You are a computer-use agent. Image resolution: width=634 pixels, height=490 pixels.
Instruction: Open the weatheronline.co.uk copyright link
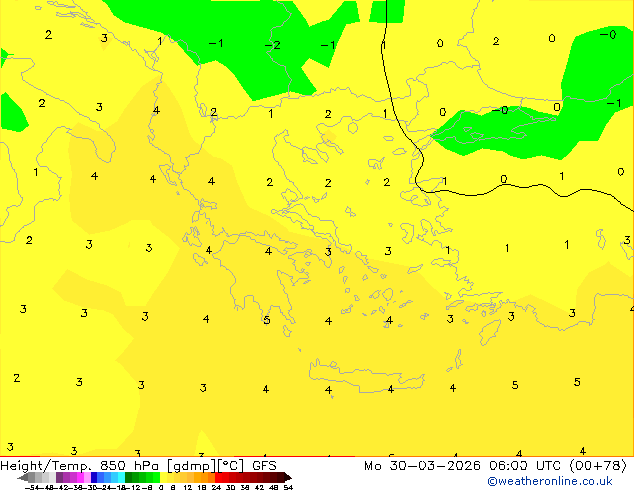[550, 481]
